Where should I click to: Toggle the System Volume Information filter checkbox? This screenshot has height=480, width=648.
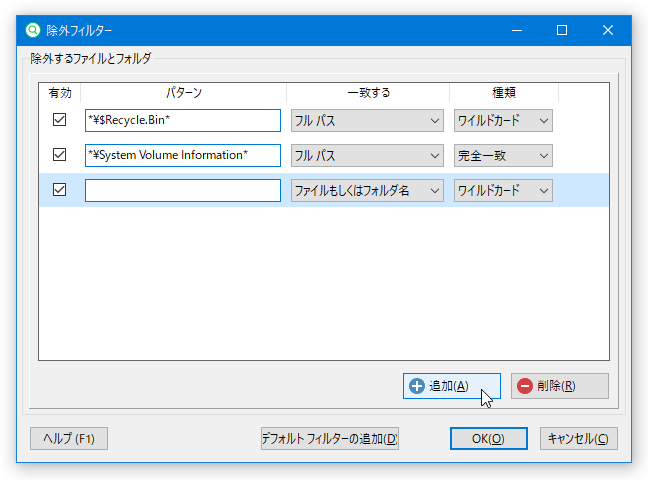click(60, 155)
